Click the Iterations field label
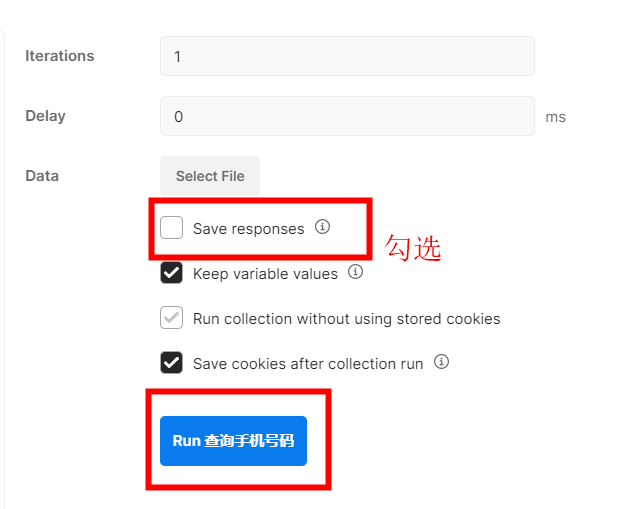 [x=60, y=56]
